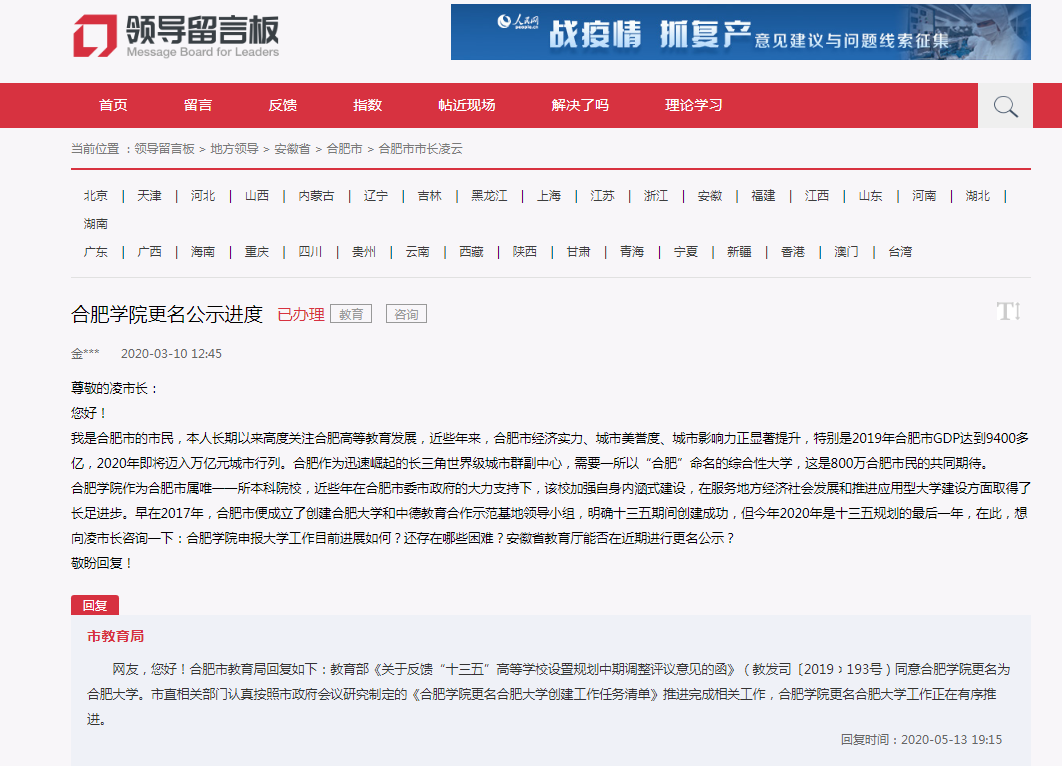The height and width of the screenshot is (766, 1062).
Task: Select 上海 in province list
Action: 549,196
